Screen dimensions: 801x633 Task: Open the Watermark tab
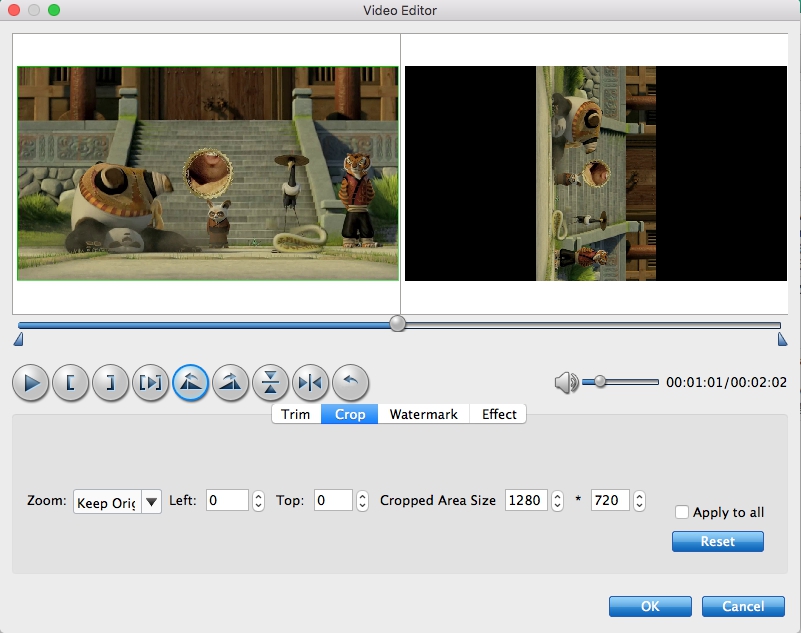[x=423, y=414]
